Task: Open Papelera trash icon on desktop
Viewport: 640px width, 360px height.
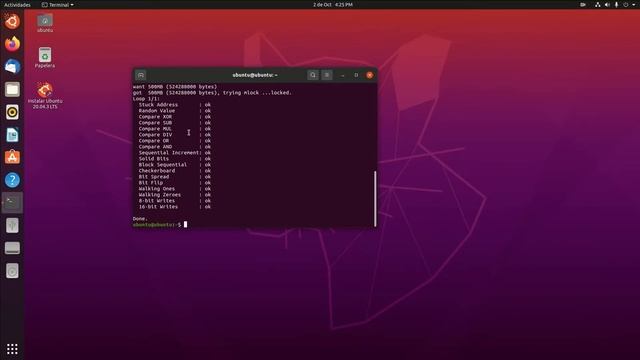Action: tap(45, 58)
